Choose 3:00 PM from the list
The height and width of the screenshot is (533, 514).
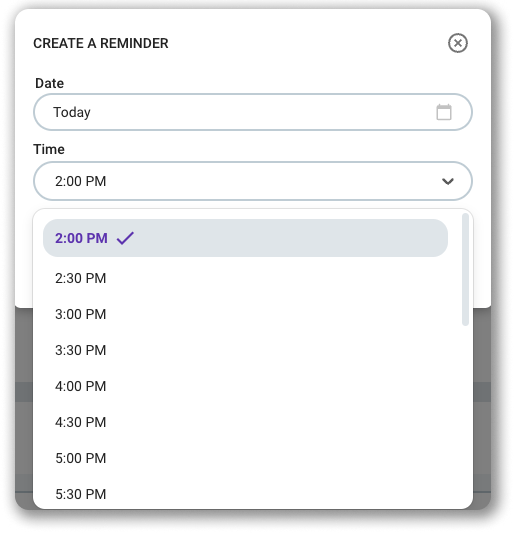245,314
